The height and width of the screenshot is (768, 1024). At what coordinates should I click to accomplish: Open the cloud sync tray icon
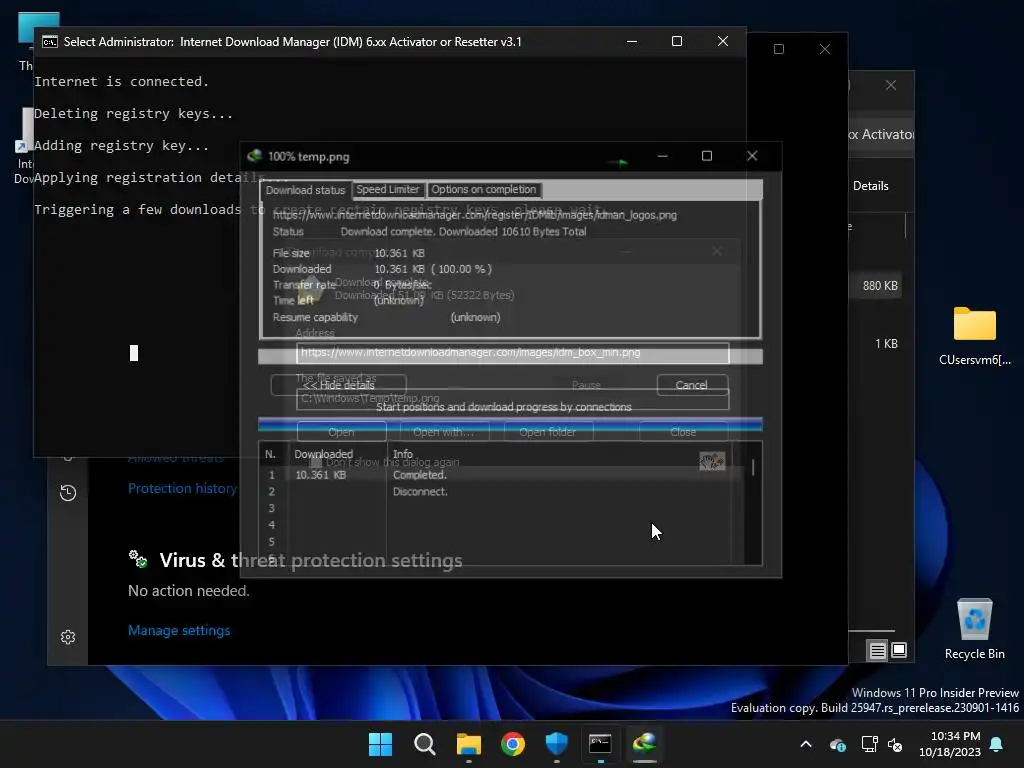pyautogui.click(x=837, y=744)
